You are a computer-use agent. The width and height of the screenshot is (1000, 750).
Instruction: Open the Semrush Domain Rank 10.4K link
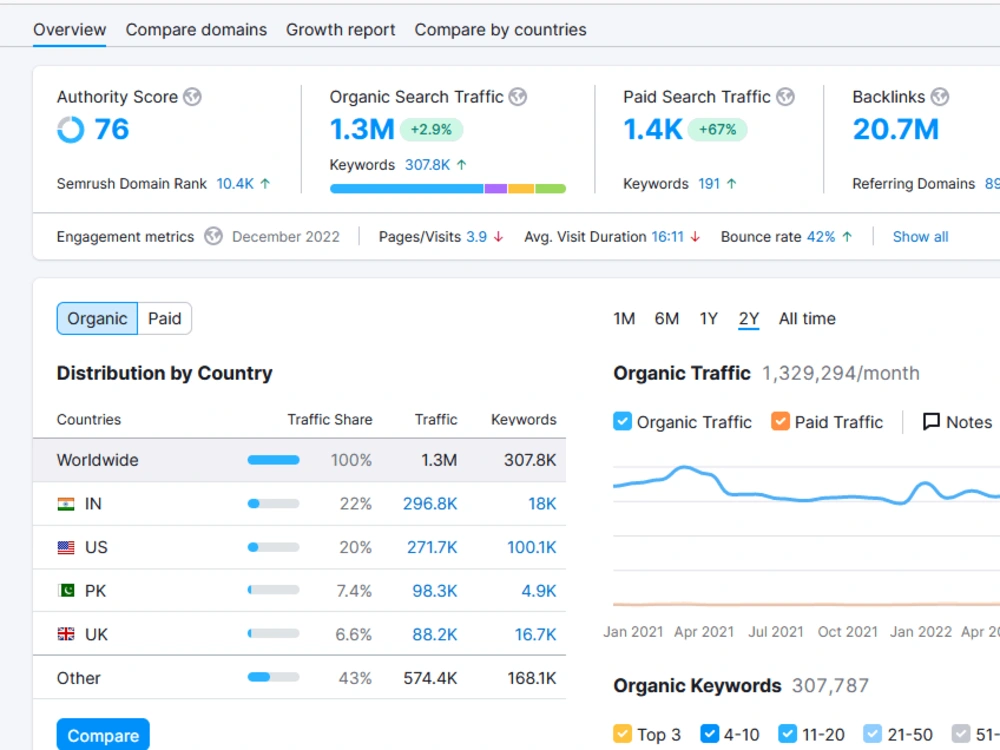click(235, 184)
